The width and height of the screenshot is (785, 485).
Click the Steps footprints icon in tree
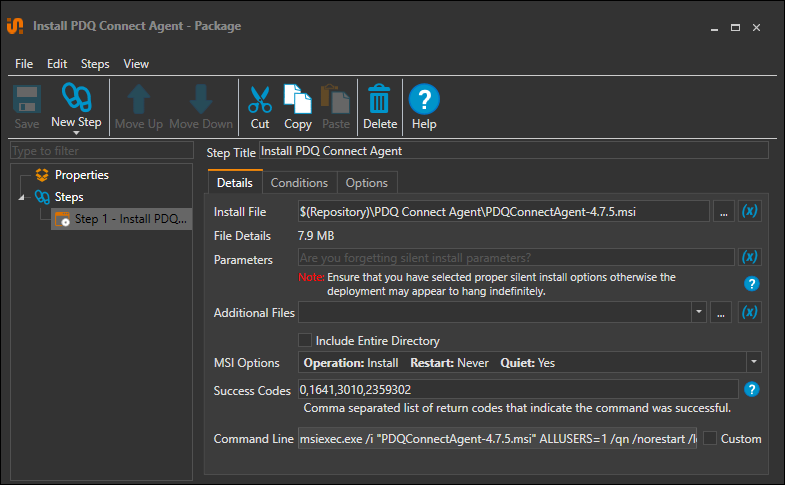coord(42,197)
